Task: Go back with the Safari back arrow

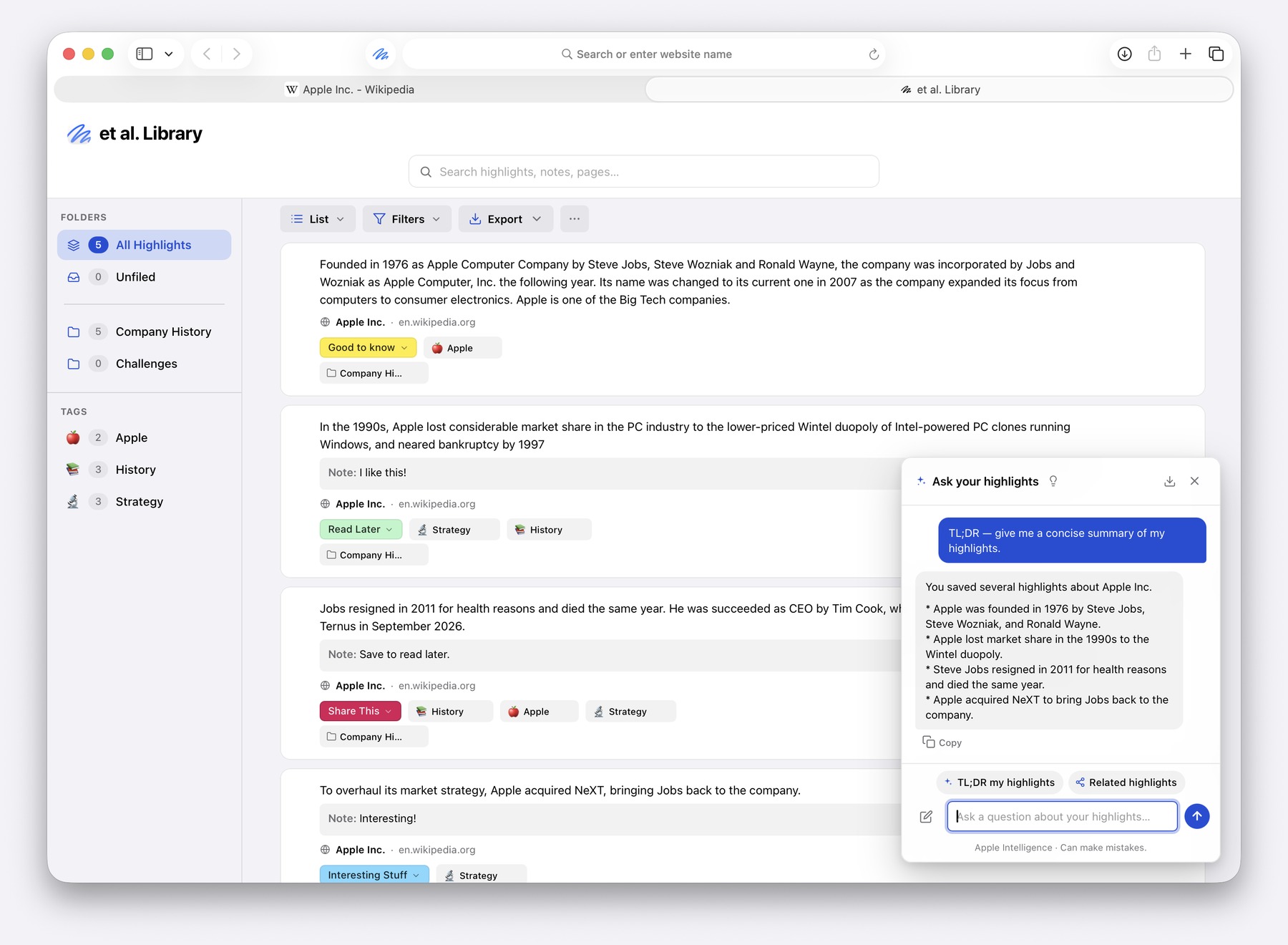Action: 207,54
